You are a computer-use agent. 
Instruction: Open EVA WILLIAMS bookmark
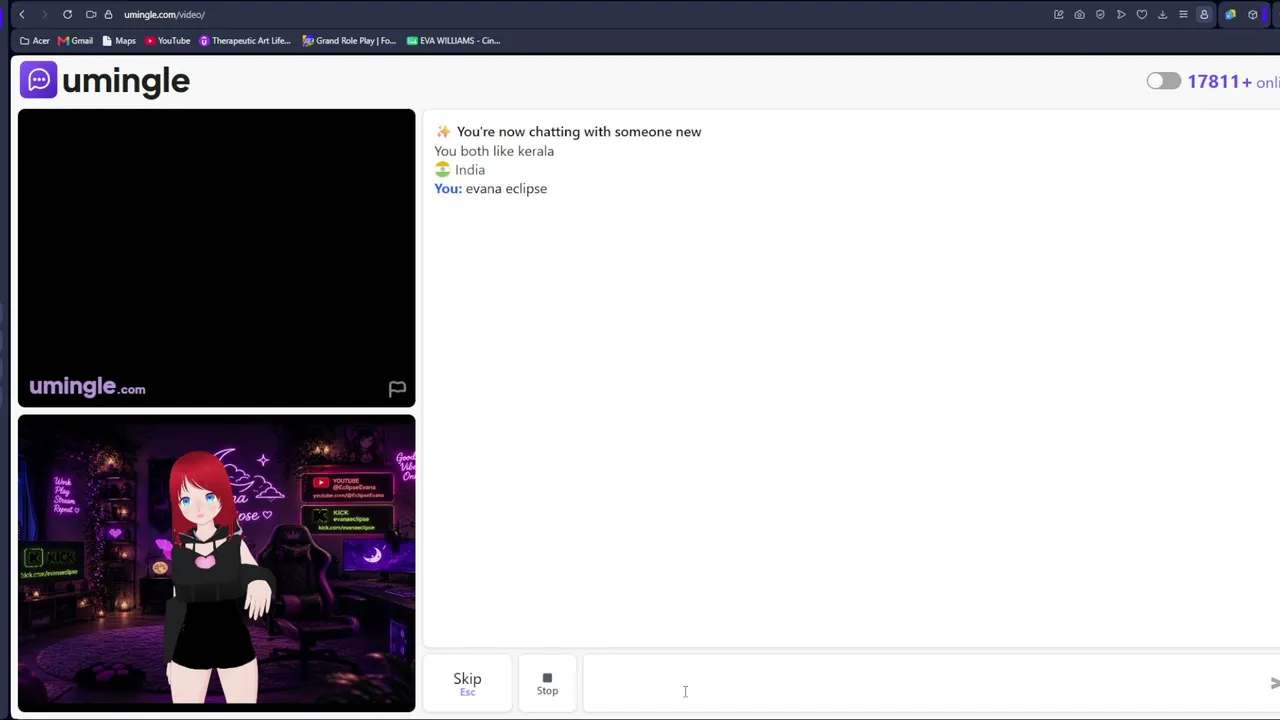click(454, 41)
